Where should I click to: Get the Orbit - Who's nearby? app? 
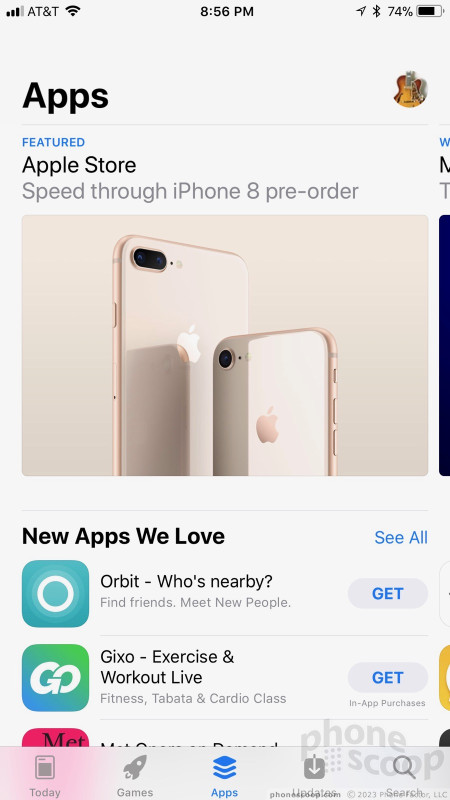pos(388,593)
